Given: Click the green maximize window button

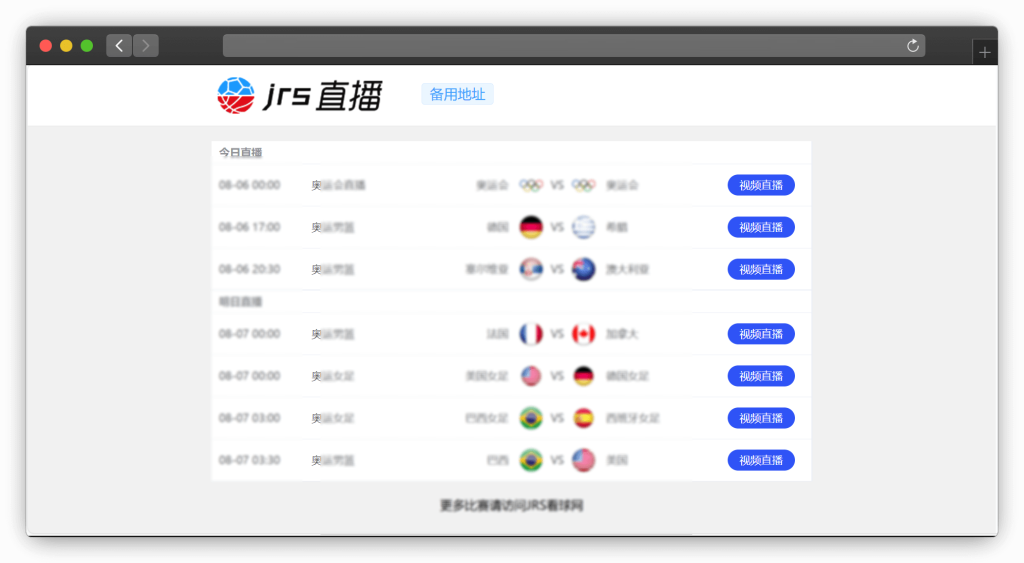Looking at the screenshot, I should 87,46.
